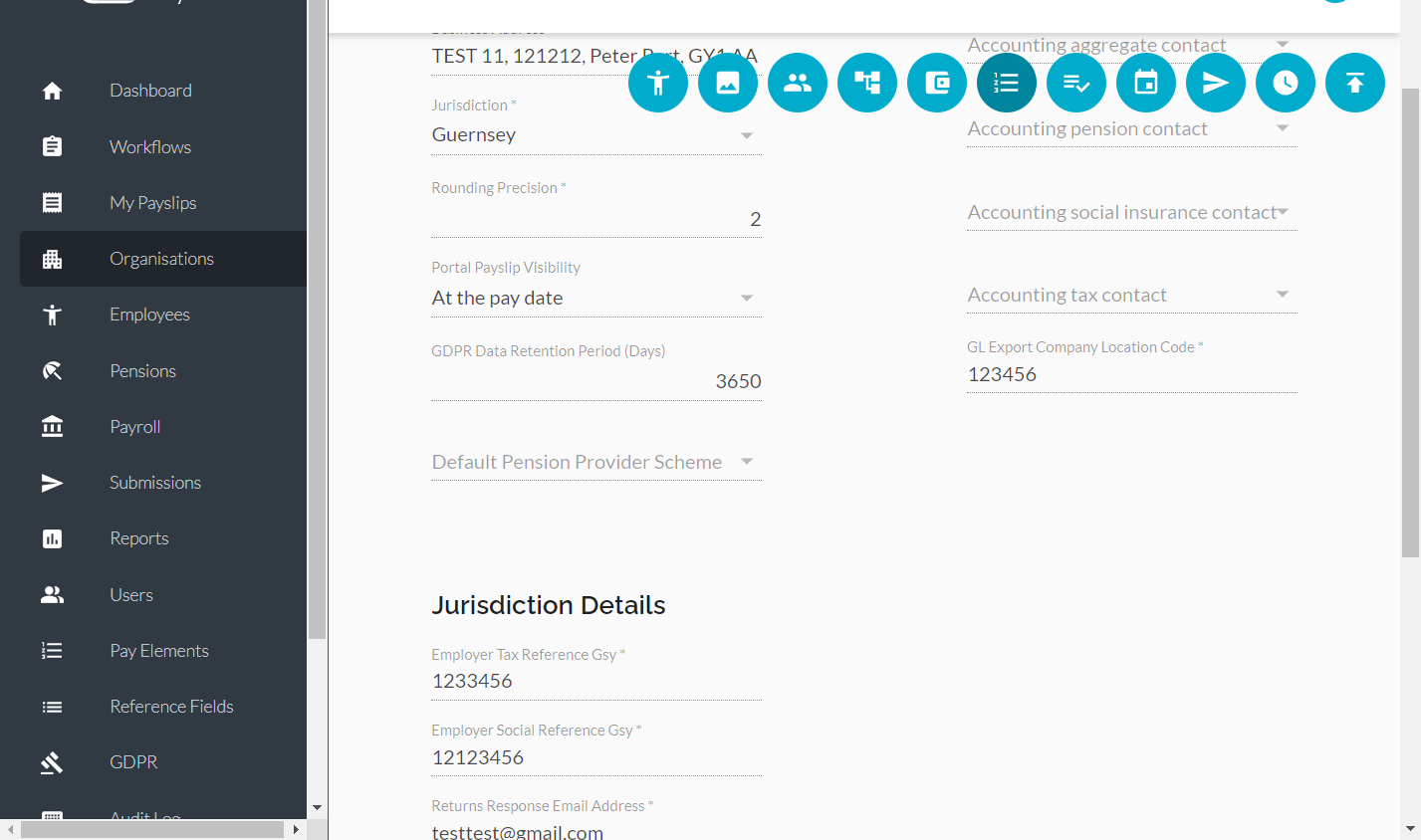The width and height of the screenshot is (1421, 840).
Task: Open Pay Elements from the sidebar
Action: pyautogui.click(x=159, y=650)
